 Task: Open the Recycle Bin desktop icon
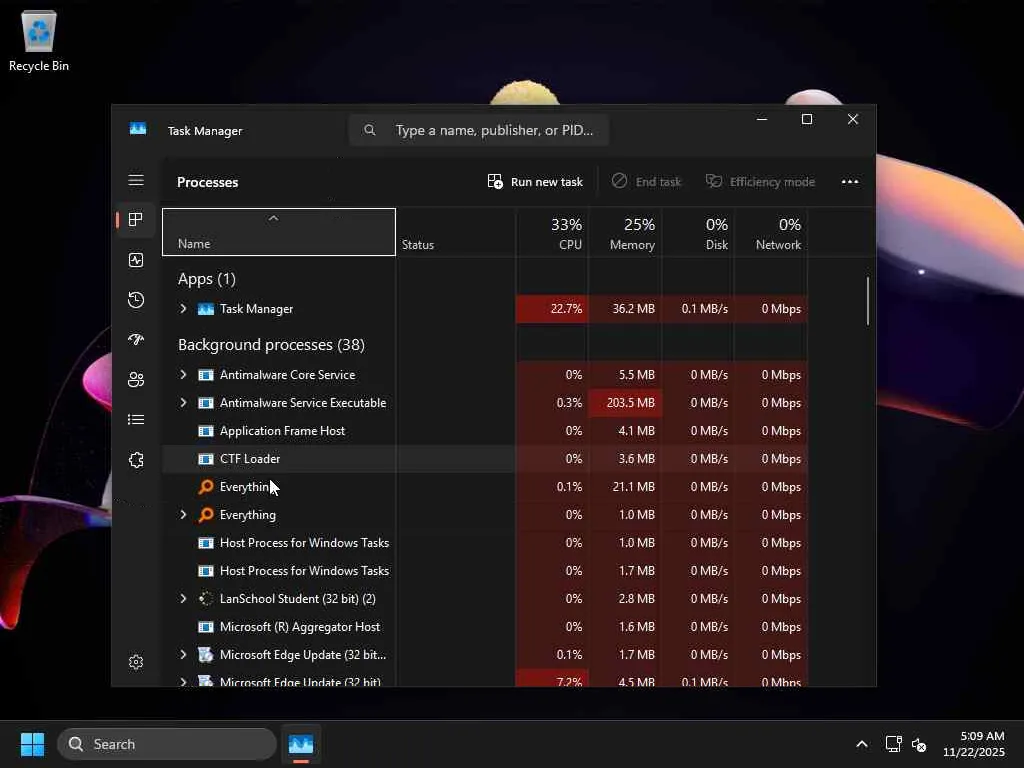[x=39, y=40]
